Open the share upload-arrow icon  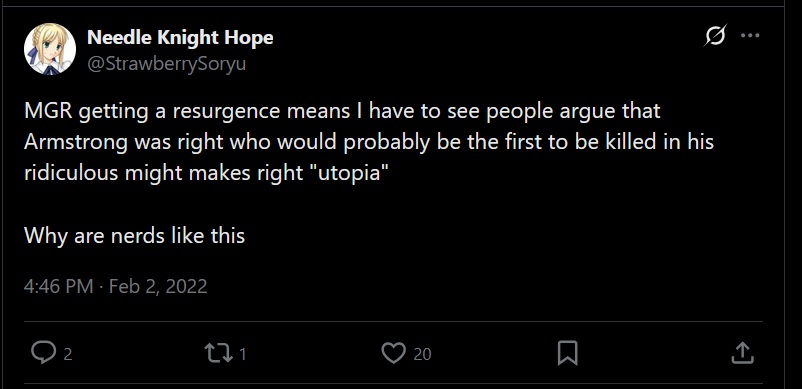[742, 353]
